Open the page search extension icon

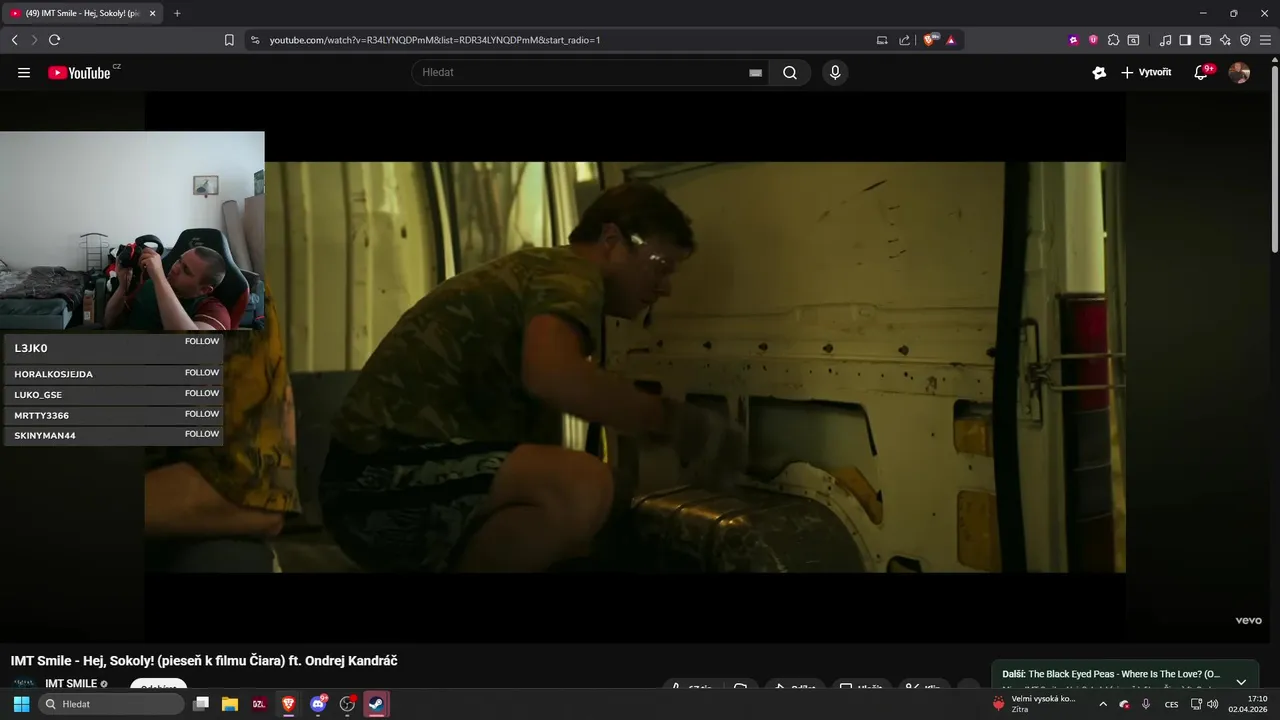(1133, 40)
